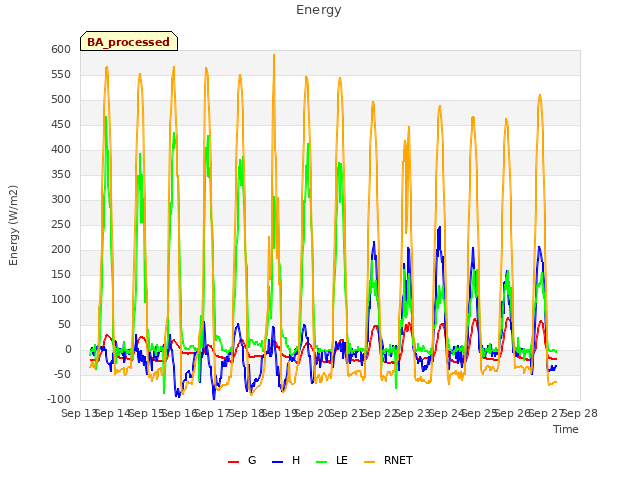Click the G legend entry
The width and height of the screenshot is (640, 480).
(x=242, y=460)
